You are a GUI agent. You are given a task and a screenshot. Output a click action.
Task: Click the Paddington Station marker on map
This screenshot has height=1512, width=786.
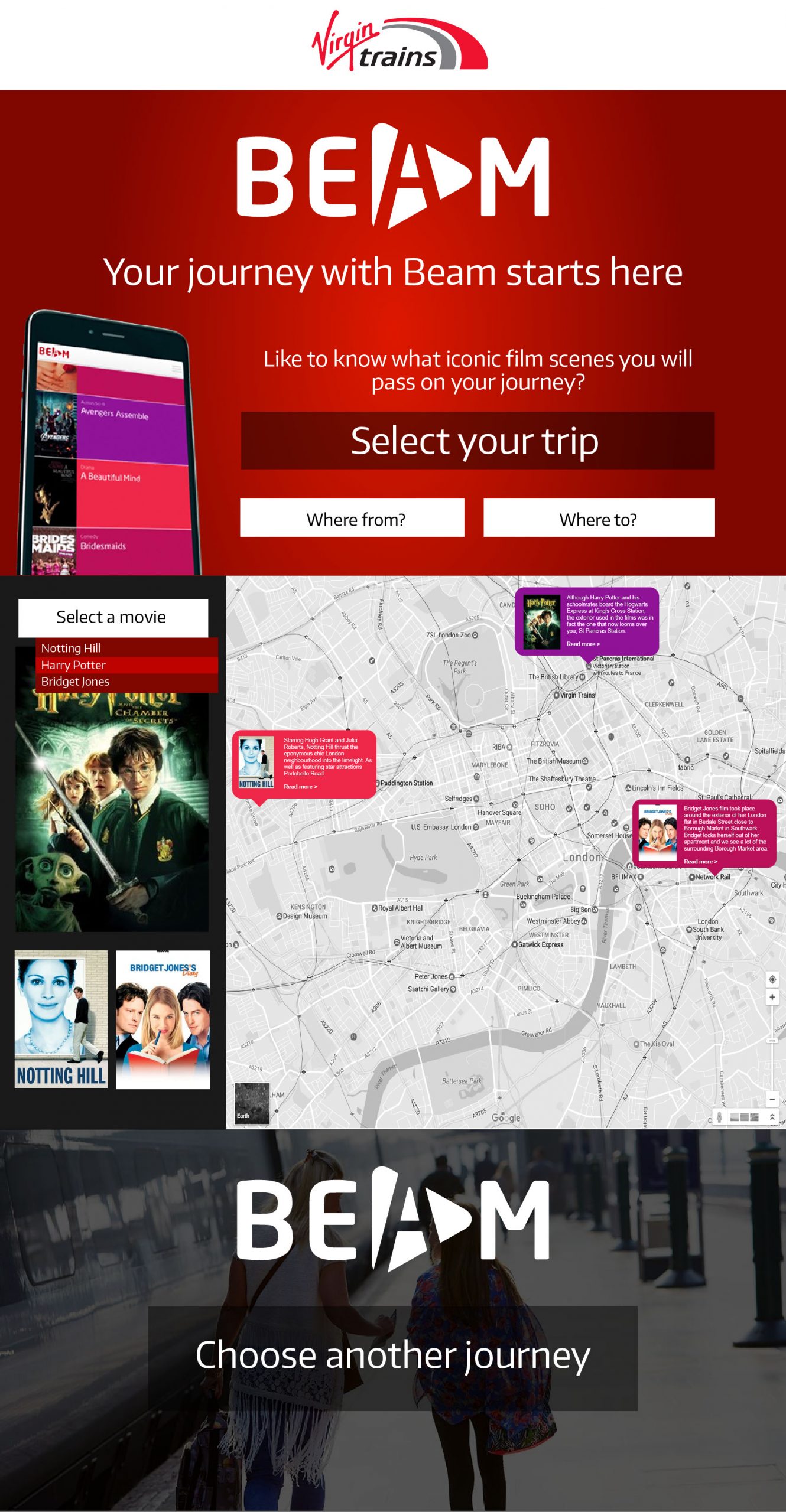pyautogui.click(x=376, y=783)
